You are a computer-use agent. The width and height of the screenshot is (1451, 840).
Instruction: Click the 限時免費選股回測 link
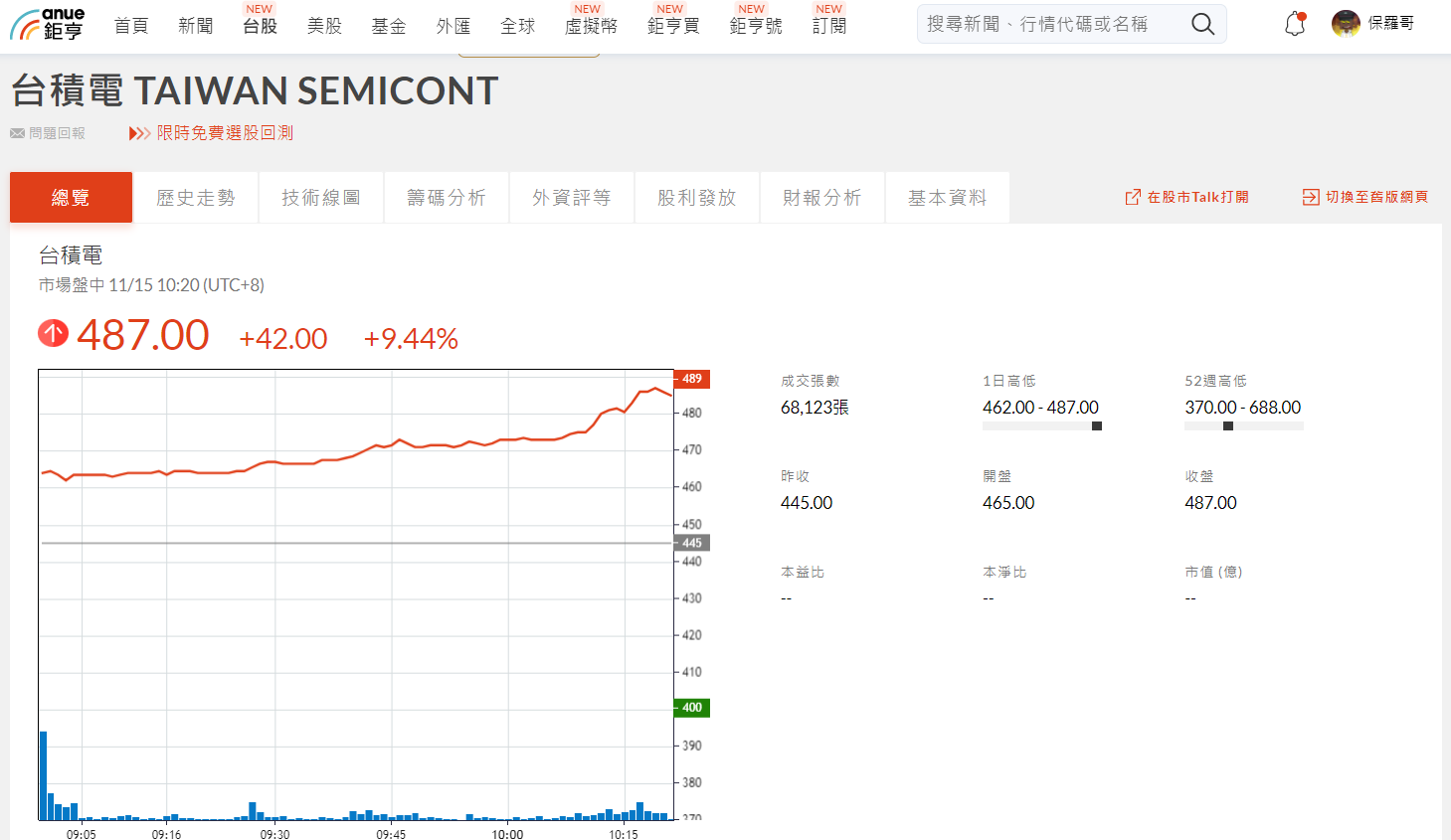click(x=225, y=133)
